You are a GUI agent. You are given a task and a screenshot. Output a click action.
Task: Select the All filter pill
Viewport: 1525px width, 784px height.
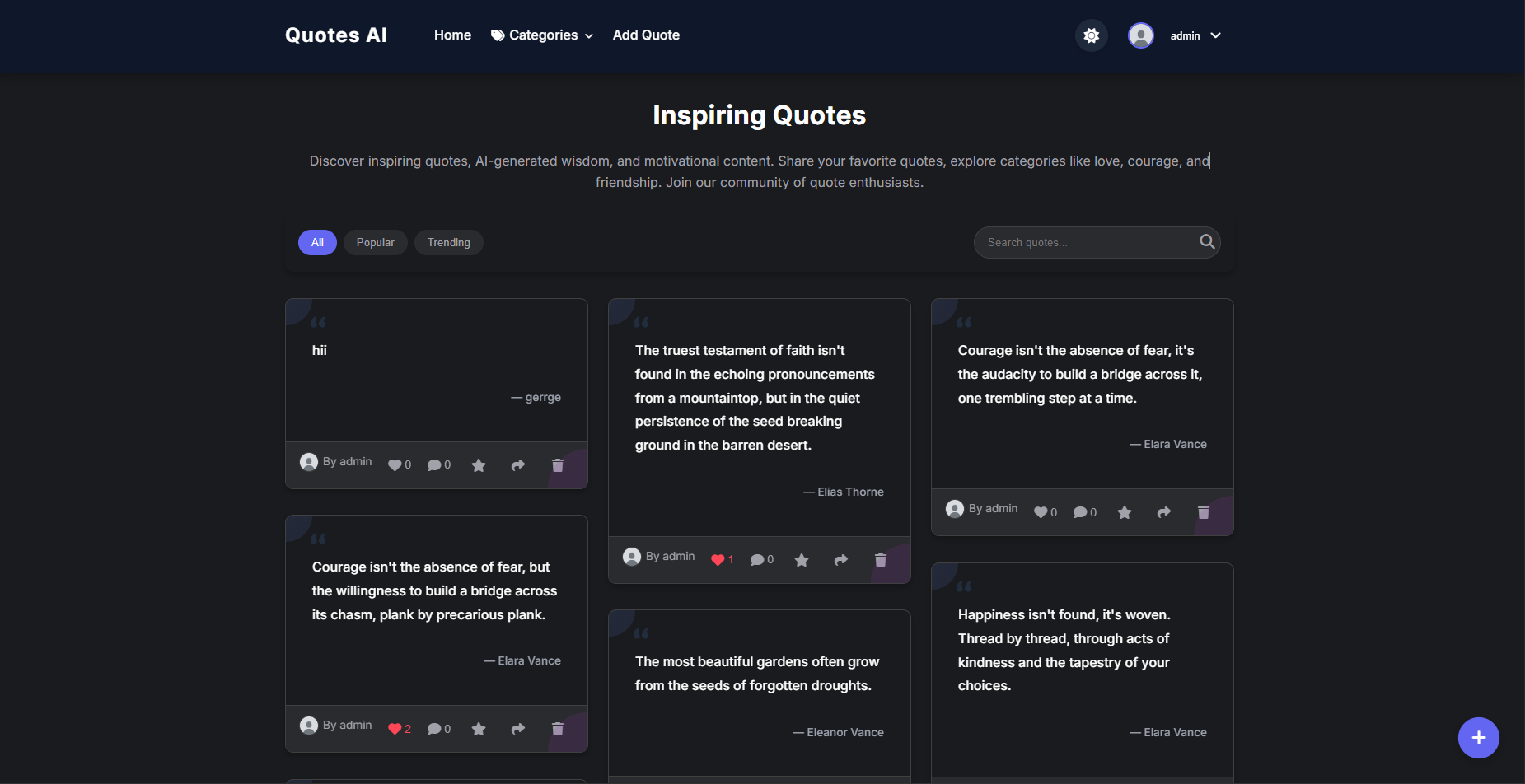pyautogui.click(x=317, y=242)
